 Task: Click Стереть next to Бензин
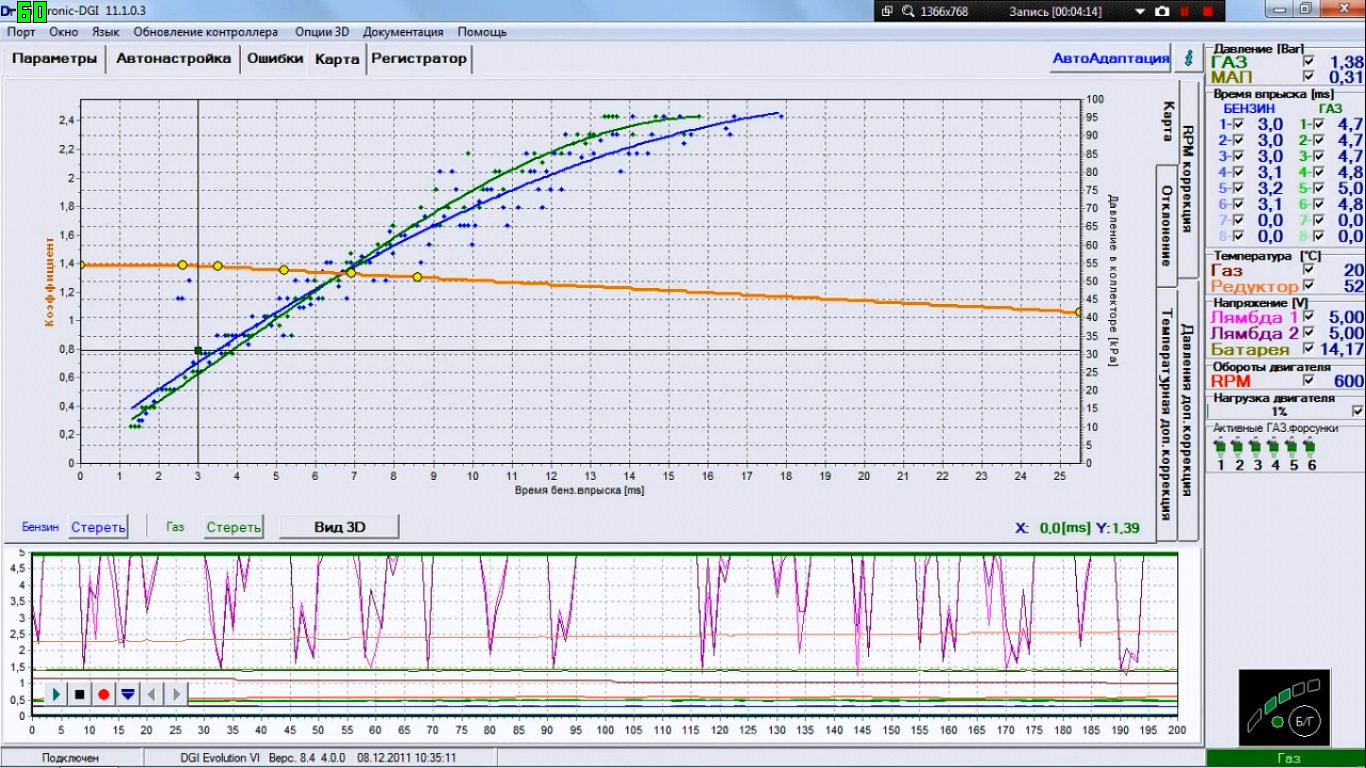point(98,527)
